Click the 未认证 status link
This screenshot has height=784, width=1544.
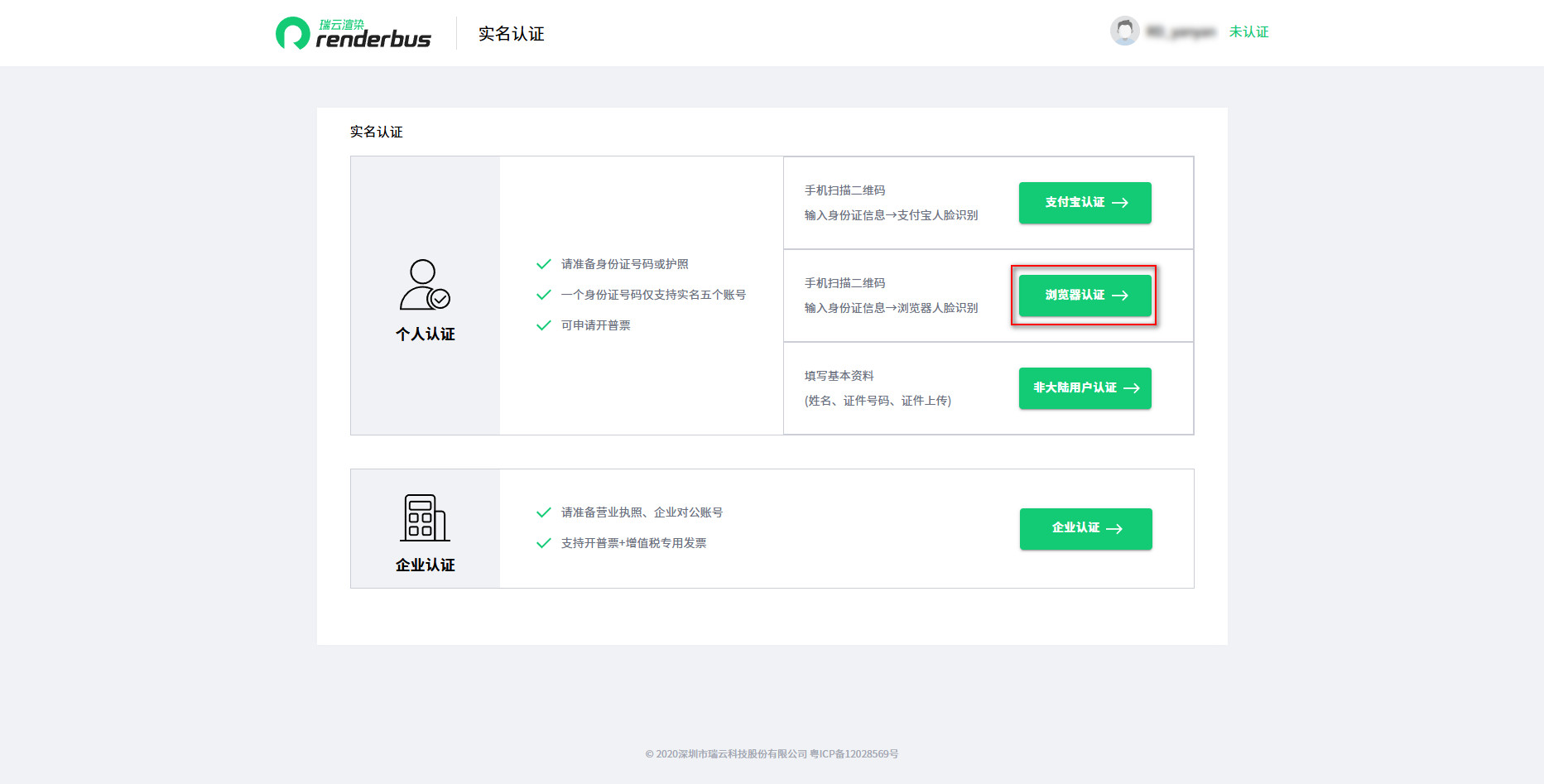click(x=1248, y=31)
